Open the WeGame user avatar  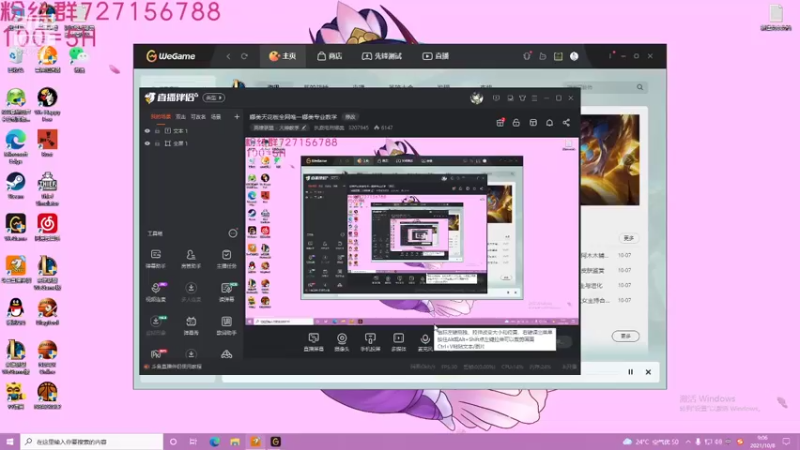tap(574, 56)
